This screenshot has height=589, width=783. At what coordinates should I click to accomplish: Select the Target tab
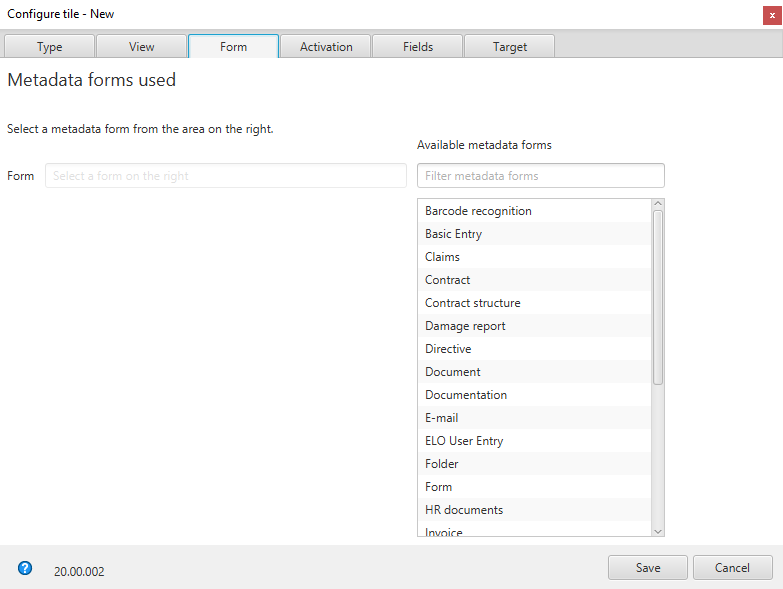tap(509, 47)
